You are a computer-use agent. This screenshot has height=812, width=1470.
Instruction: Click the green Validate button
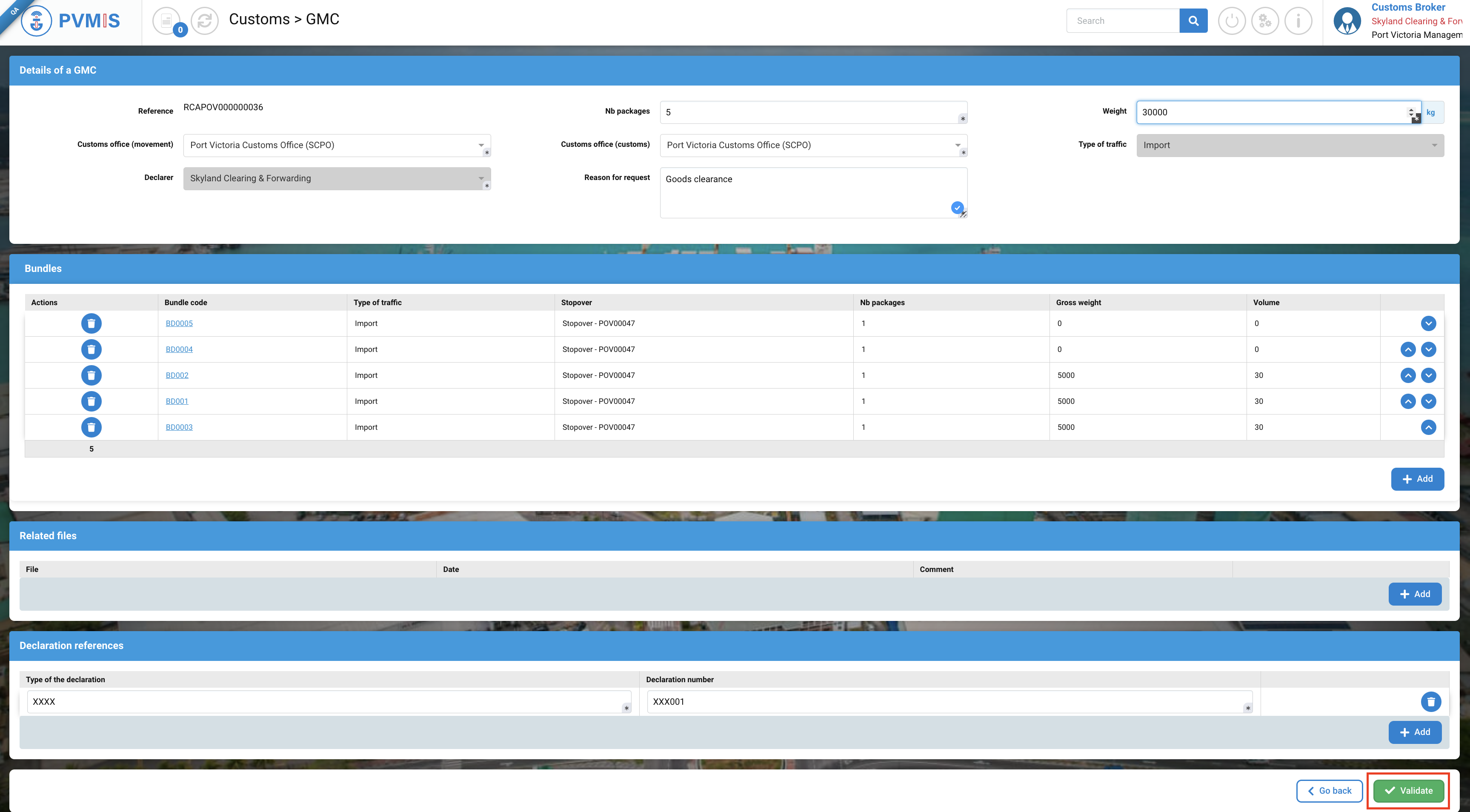1408,790
